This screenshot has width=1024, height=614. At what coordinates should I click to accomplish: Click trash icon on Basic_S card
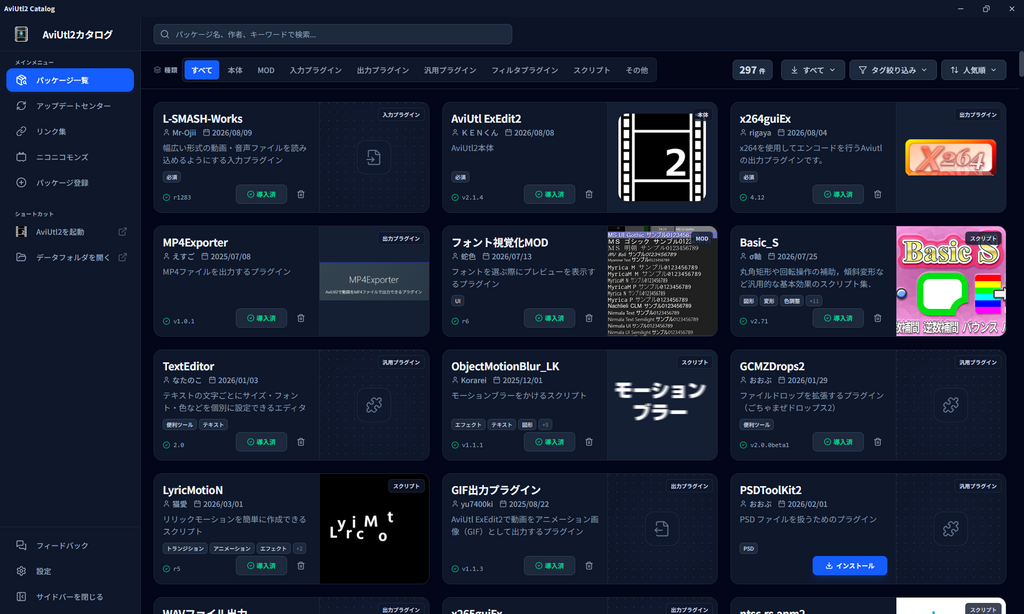click(x=878, y=318)
